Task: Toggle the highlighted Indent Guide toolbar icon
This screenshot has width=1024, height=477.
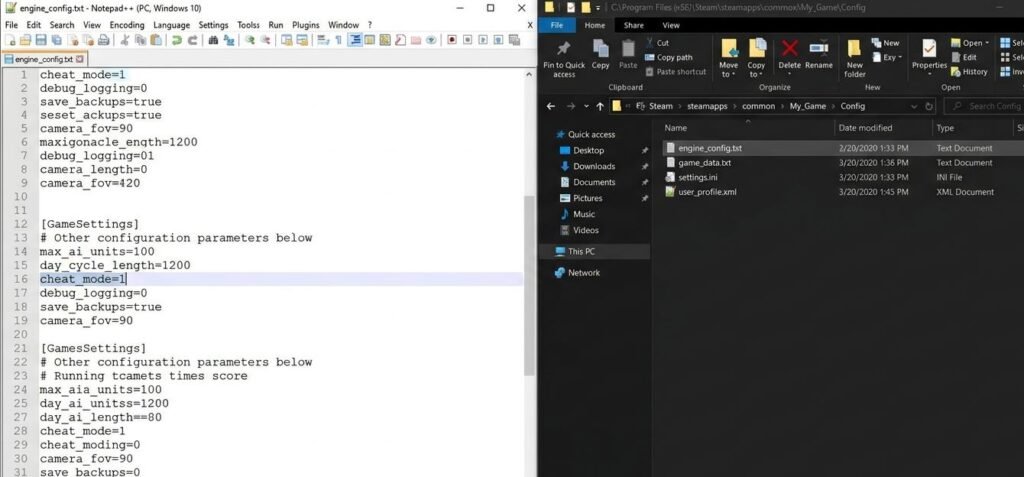Action: point(355,40)
